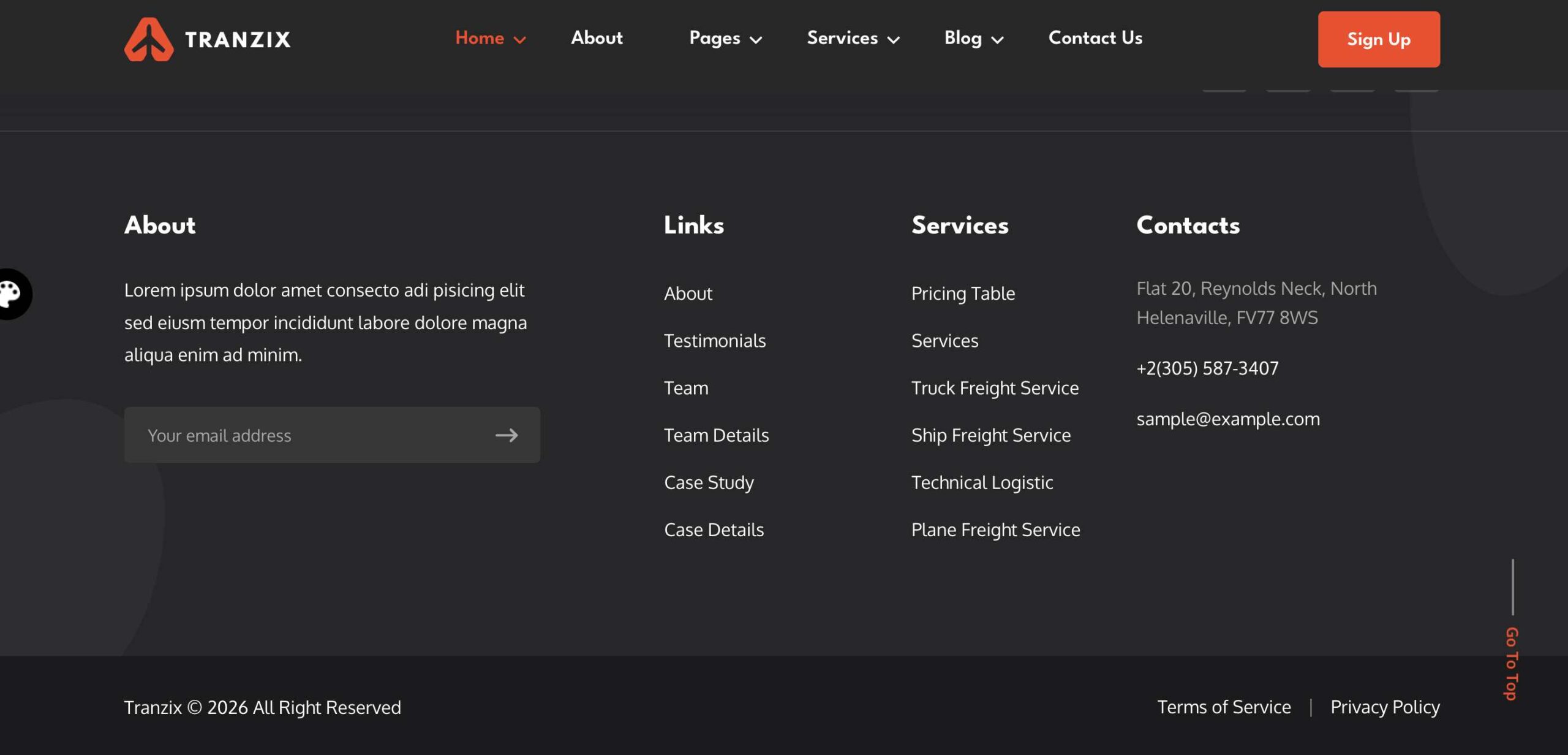Click the sample@example.com email link
1568x755 pixels.
1228,419
